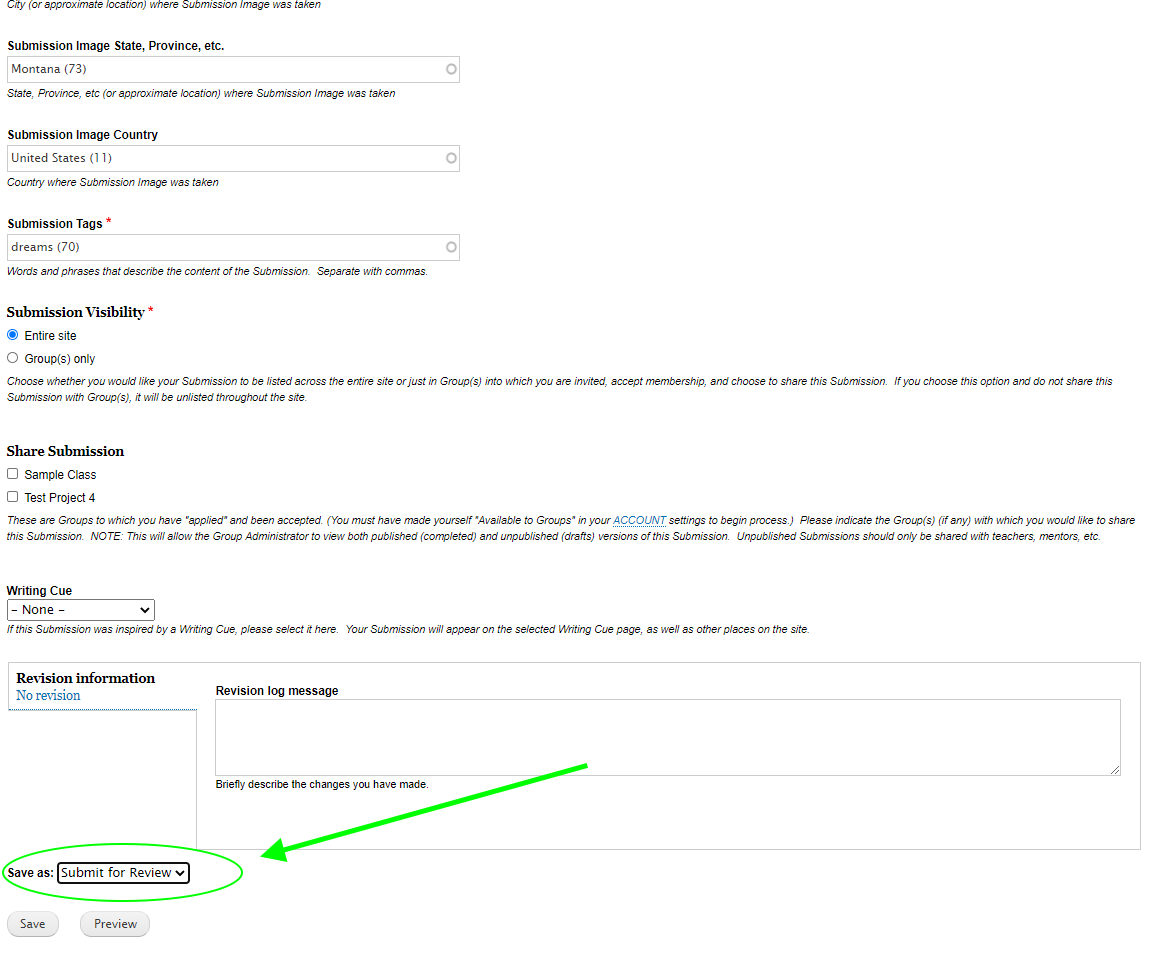Image resolution: width=1157 pixels, height=961 pixels.
Task: Follow the ACCOUNT settings link
Action: 639,521
